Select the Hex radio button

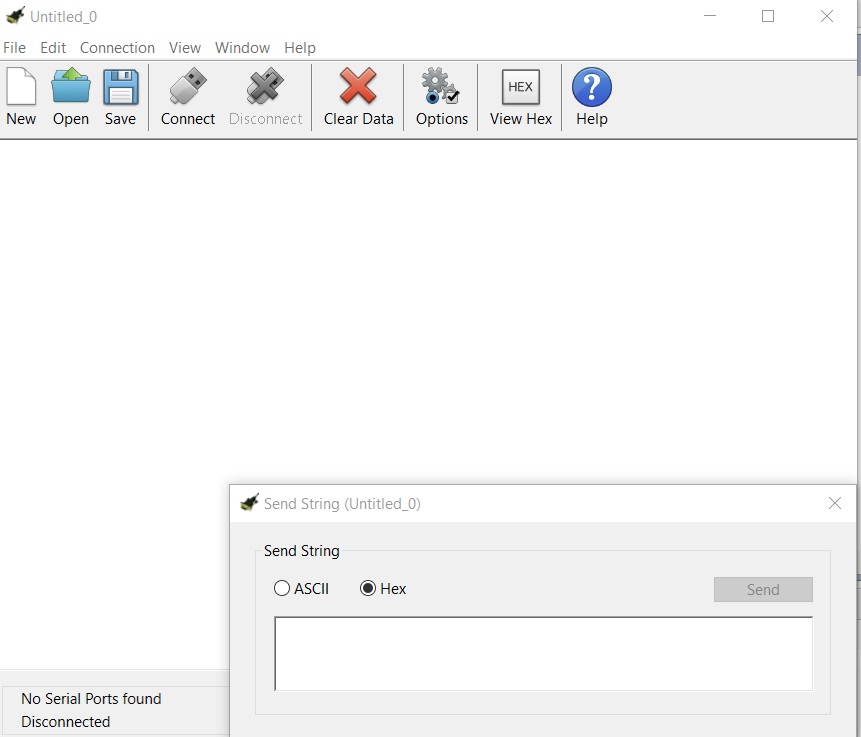click(x=368, y=589)
